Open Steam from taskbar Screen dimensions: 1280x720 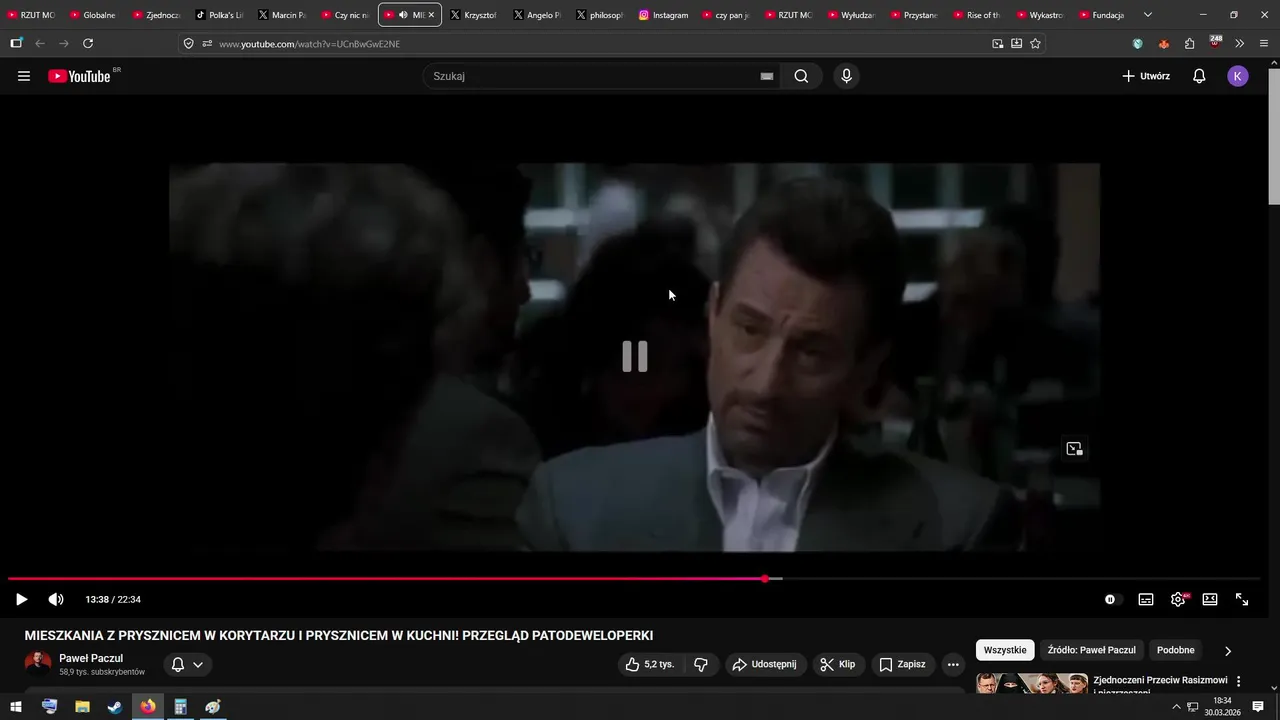coord(115,707)
